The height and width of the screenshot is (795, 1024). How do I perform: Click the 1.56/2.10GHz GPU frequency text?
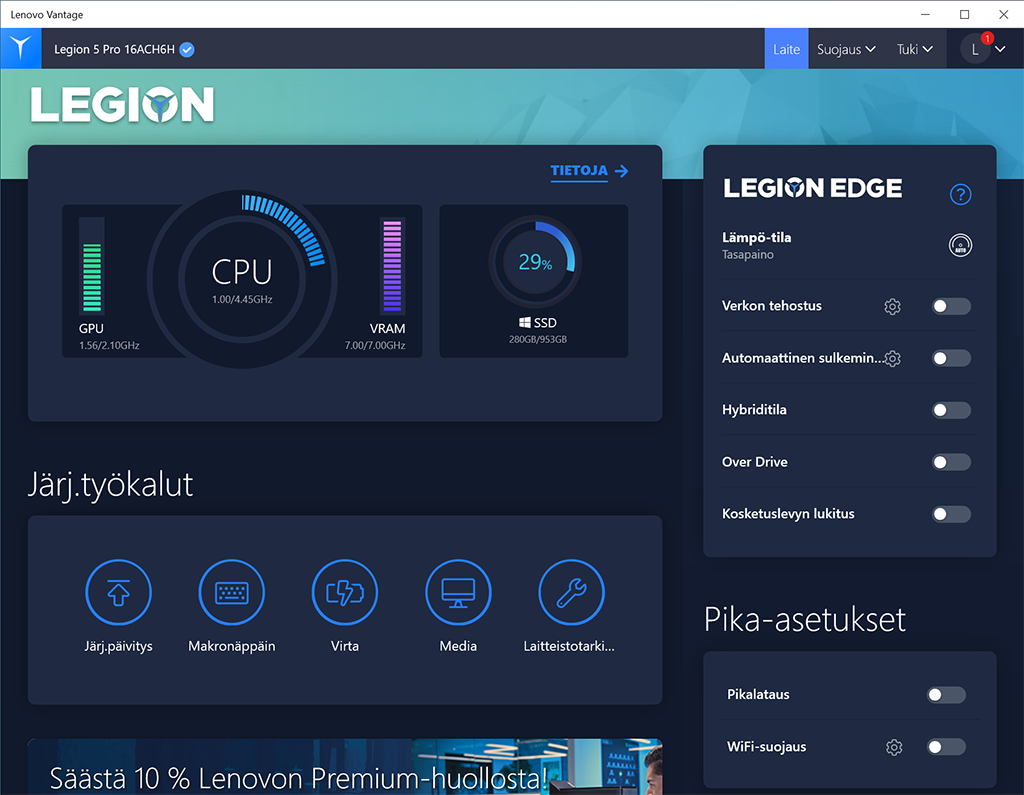(x=109, y=346)
